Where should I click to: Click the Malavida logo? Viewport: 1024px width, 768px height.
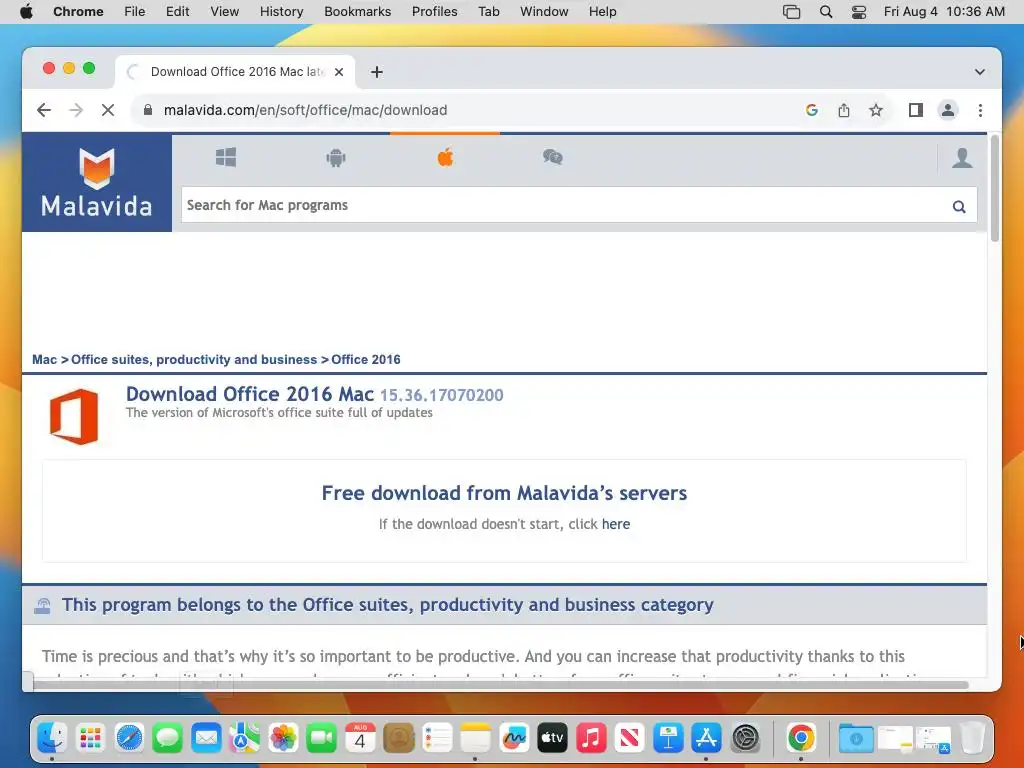pyautogui.click(x=97, y=182)
